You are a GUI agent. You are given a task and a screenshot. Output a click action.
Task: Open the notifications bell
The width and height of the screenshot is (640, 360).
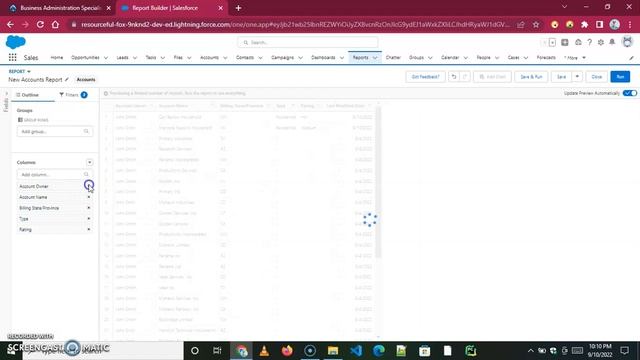(x=612, y=42)
